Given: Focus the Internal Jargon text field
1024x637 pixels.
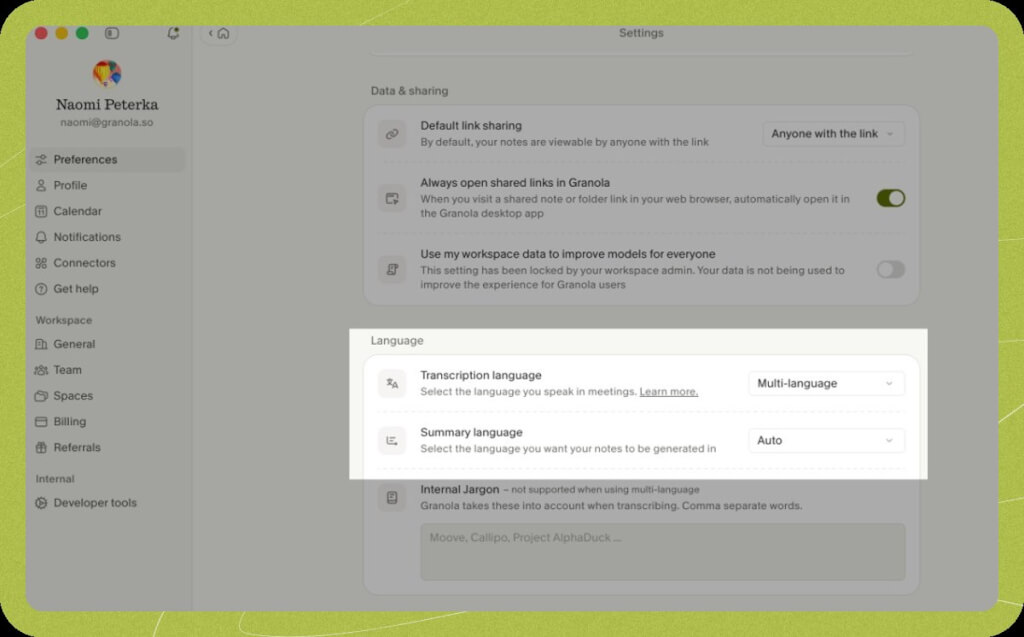Looking at the screenshot, I should [663, 552].
